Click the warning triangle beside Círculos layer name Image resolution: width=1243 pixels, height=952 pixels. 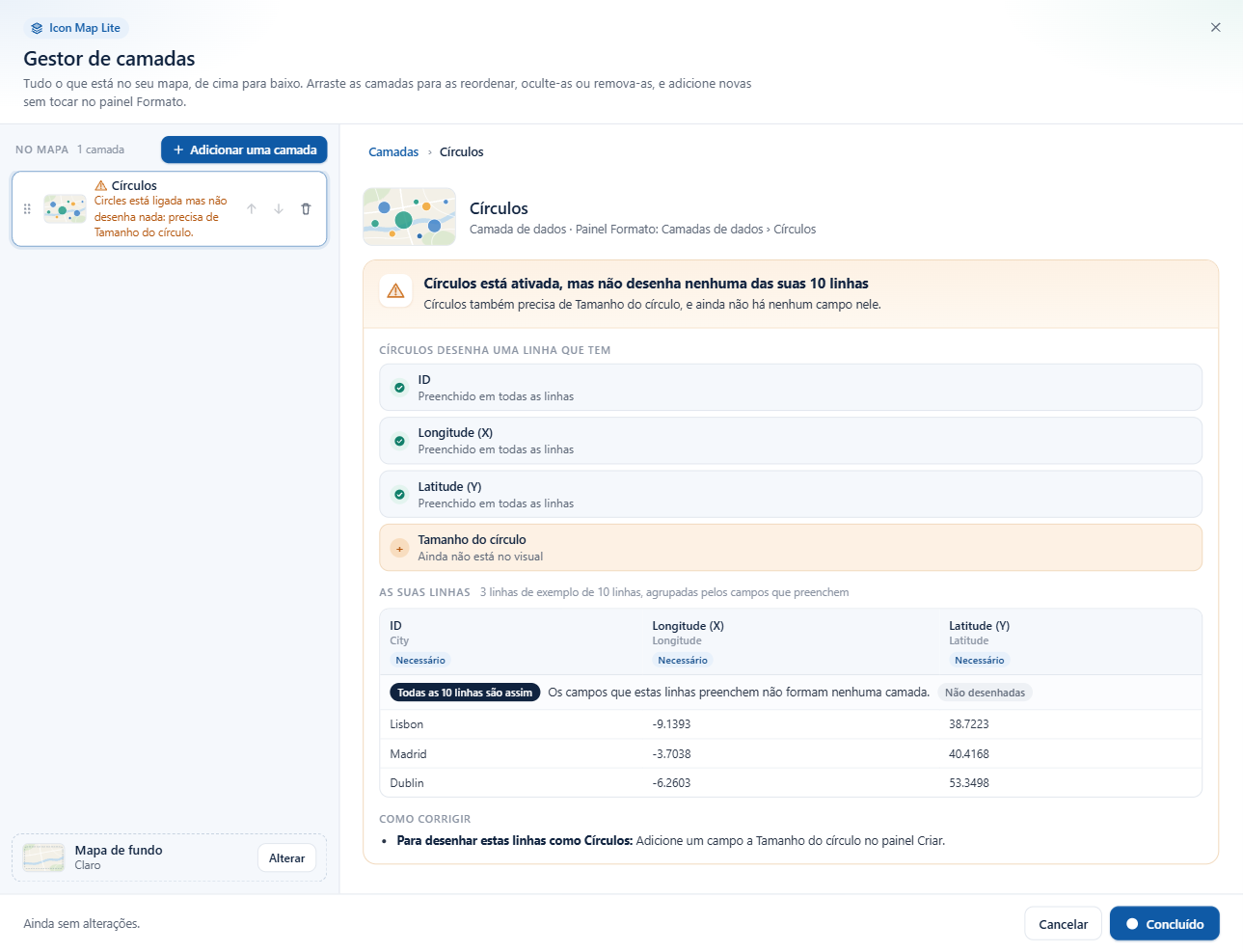(x=101, y=185)
